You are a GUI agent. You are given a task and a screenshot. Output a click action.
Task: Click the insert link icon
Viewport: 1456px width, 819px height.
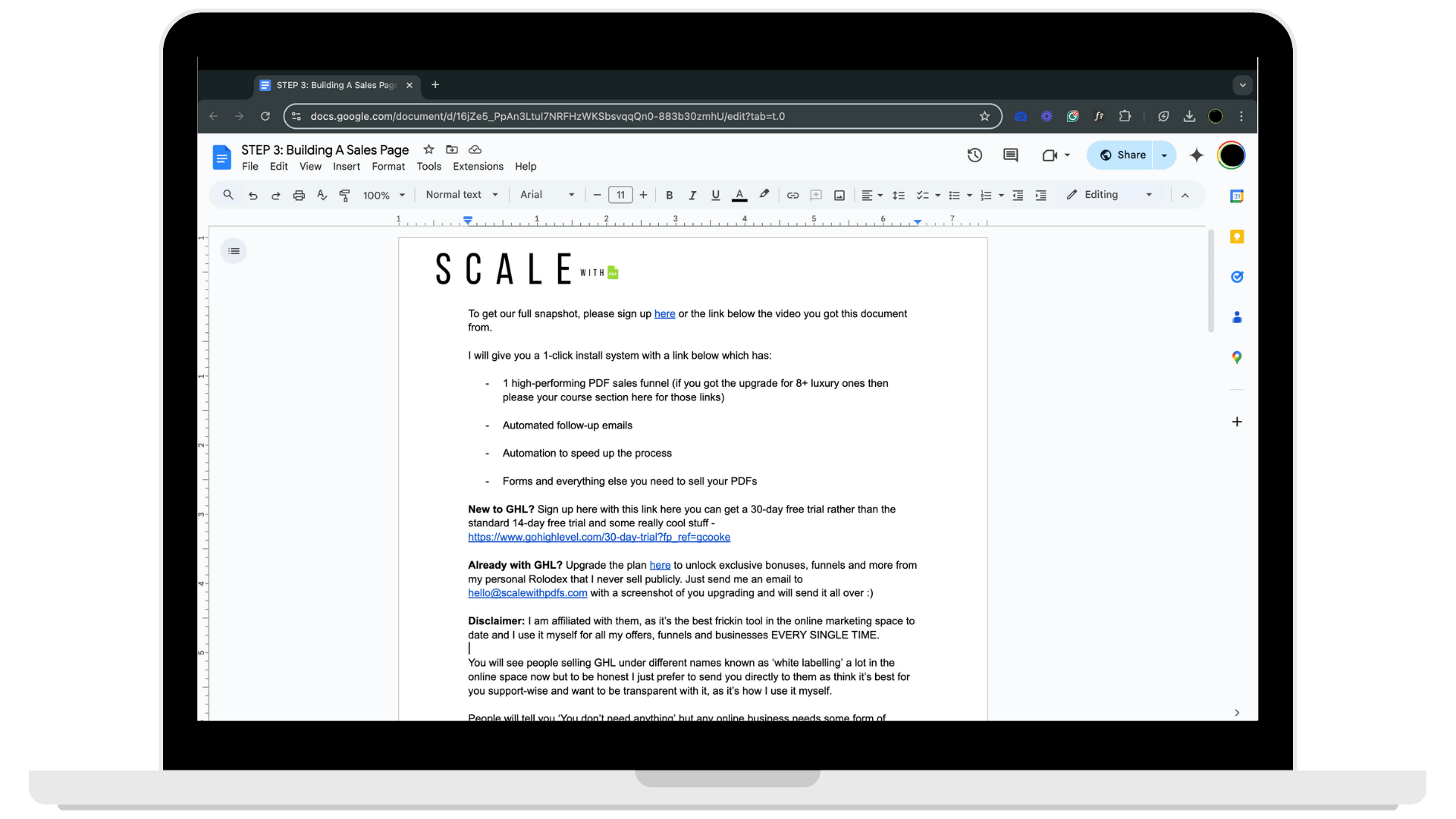(792, 196)
